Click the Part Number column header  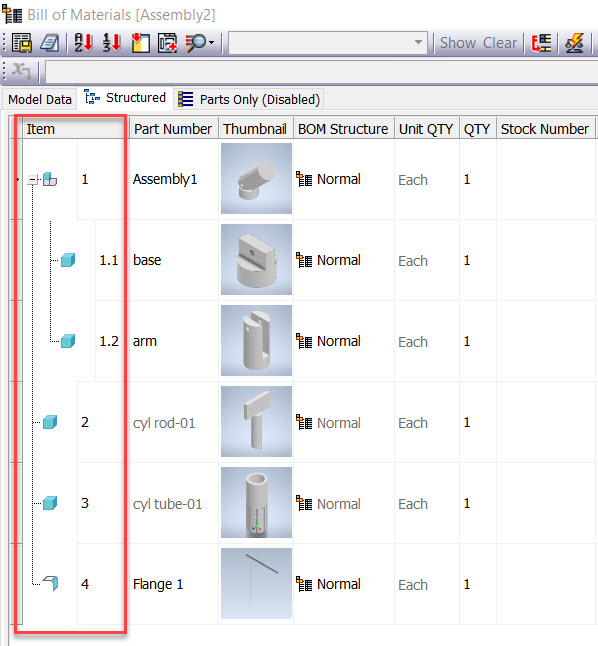point(173,129)
